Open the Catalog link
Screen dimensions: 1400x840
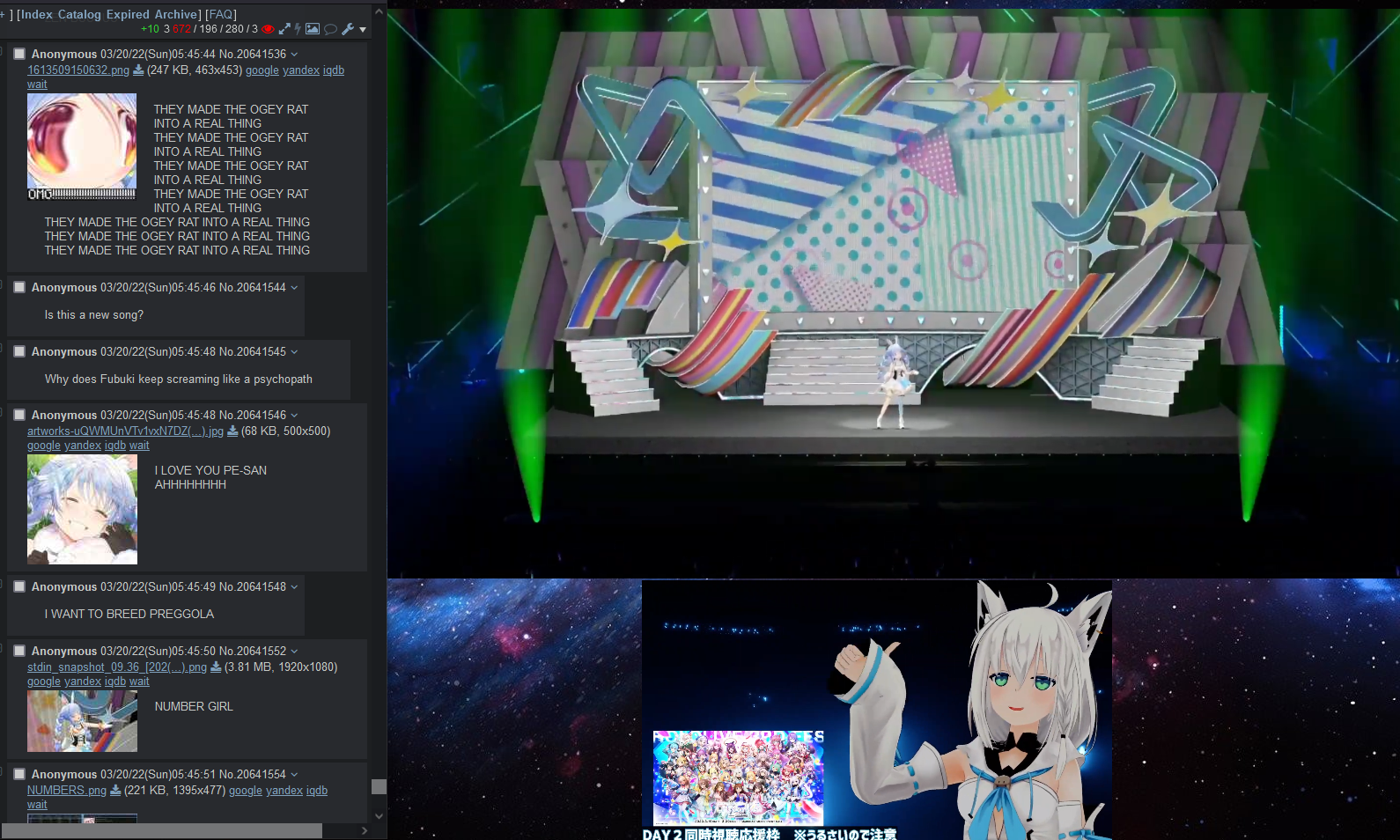[81, 15]
